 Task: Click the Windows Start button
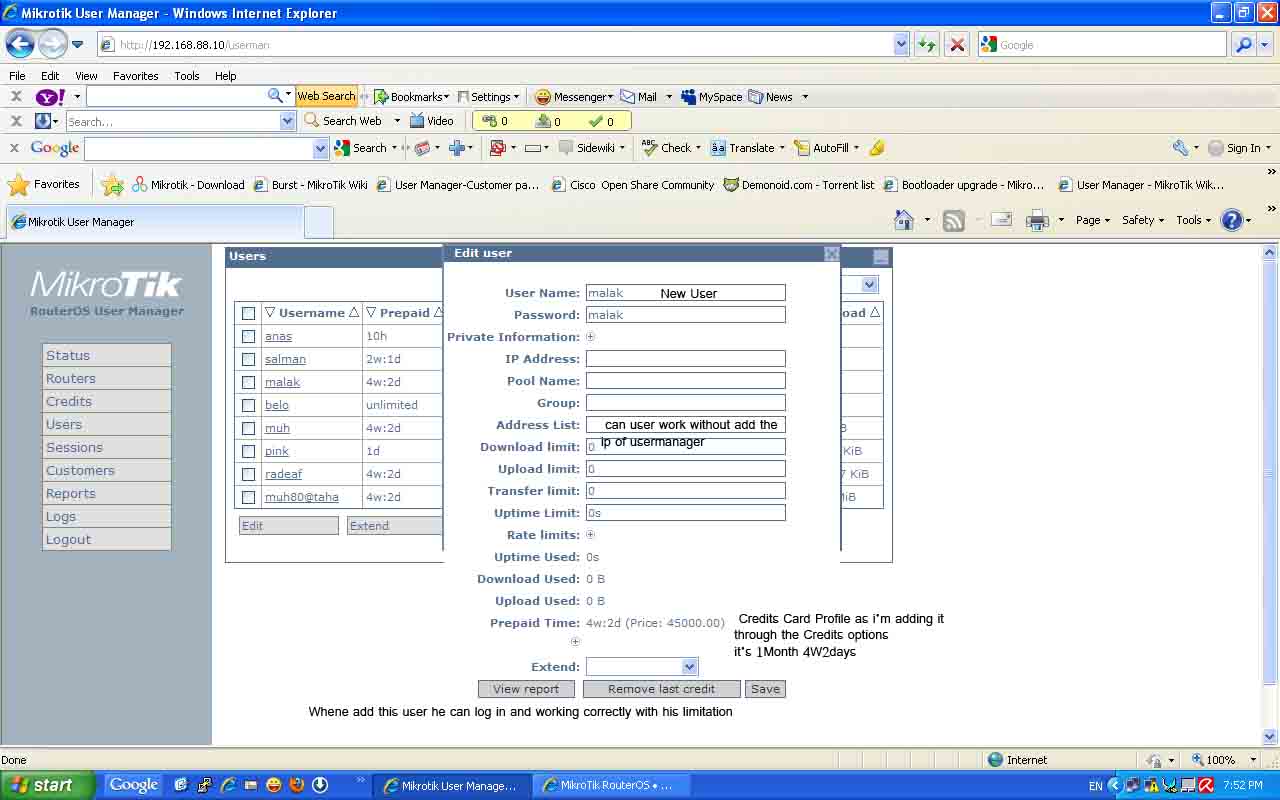coord(48,785)
